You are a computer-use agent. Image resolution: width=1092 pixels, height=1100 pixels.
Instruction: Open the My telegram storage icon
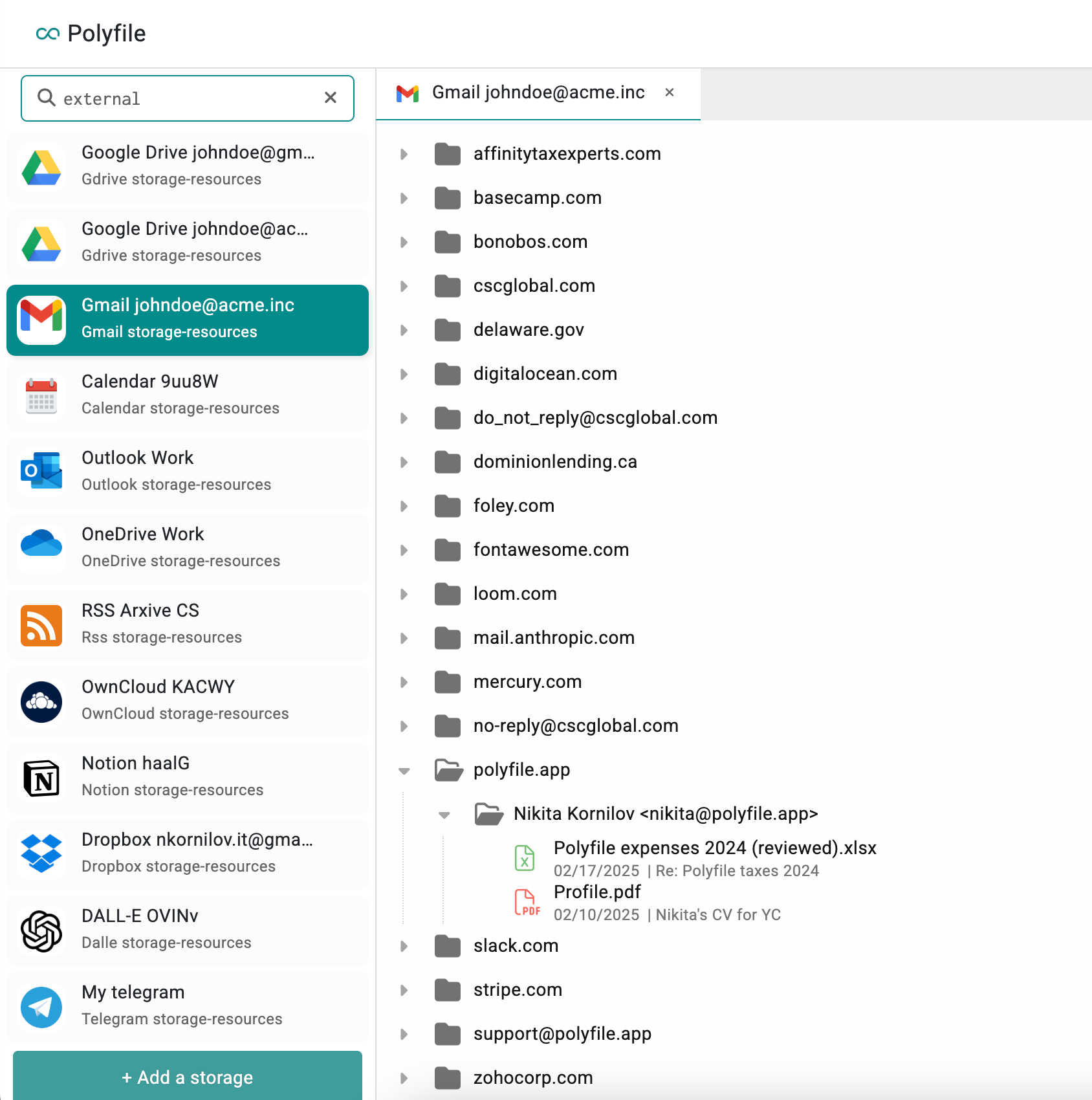tap(41, 1007)
